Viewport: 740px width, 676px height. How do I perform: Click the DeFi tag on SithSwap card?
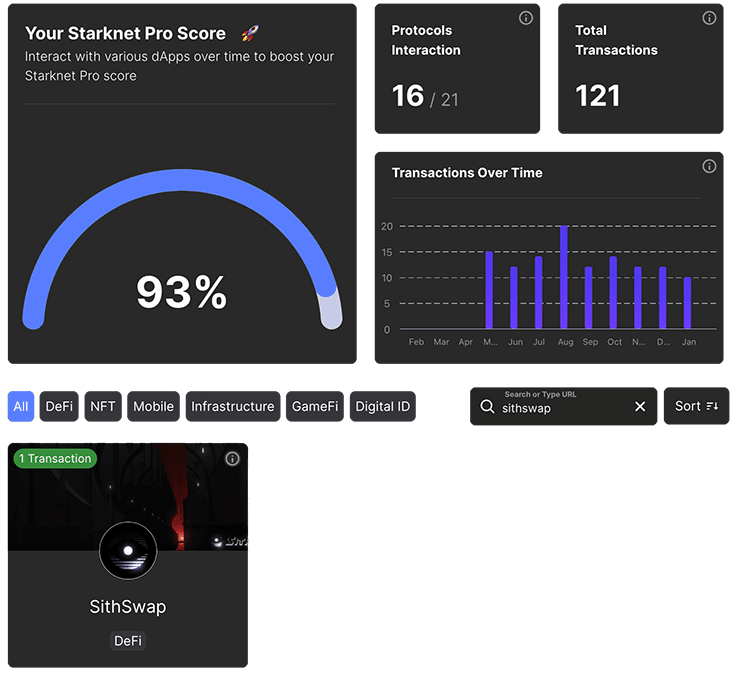point(128,641)
